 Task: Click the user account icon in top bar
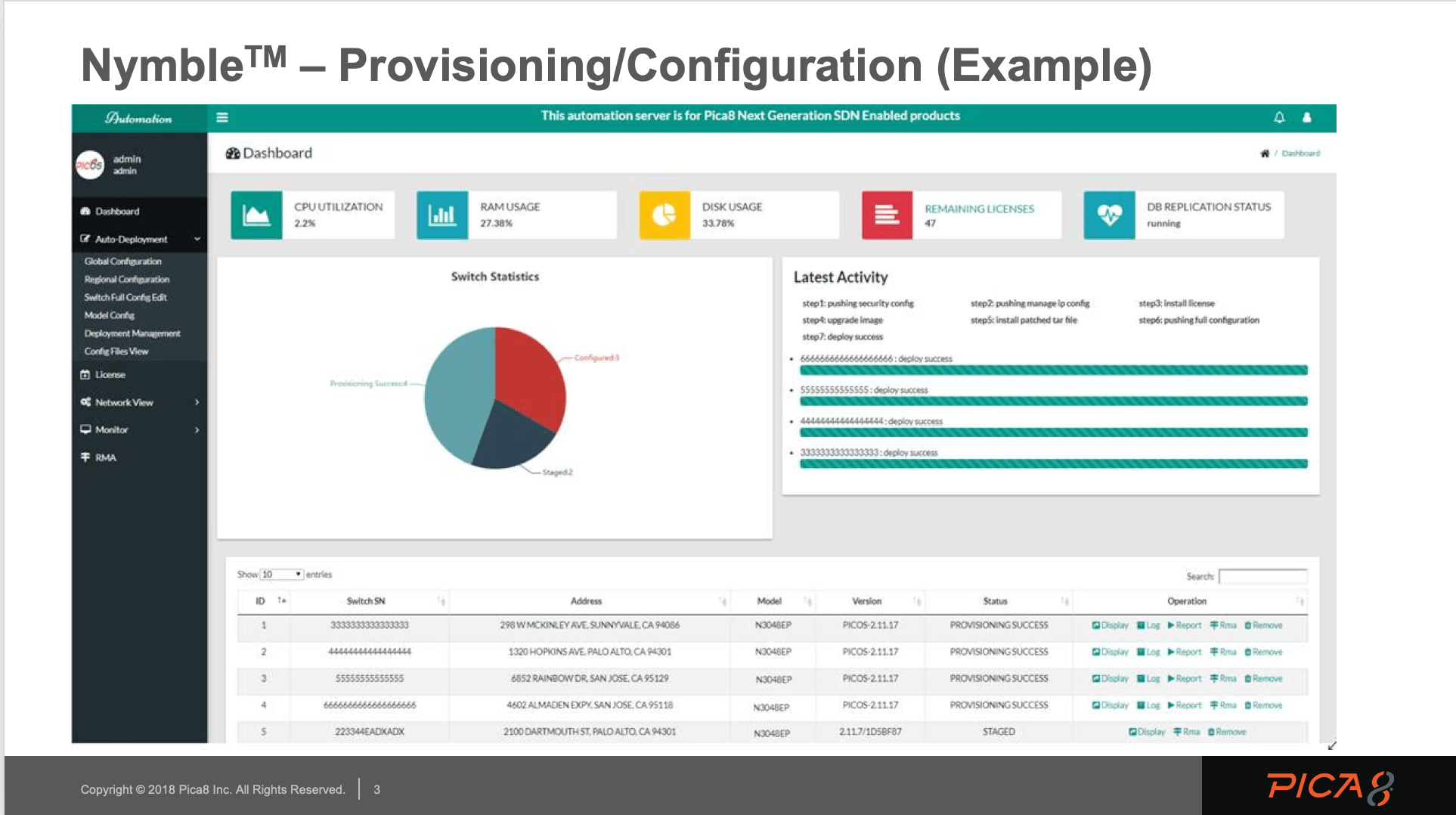pyautogui.click(x=1307, y=117)
